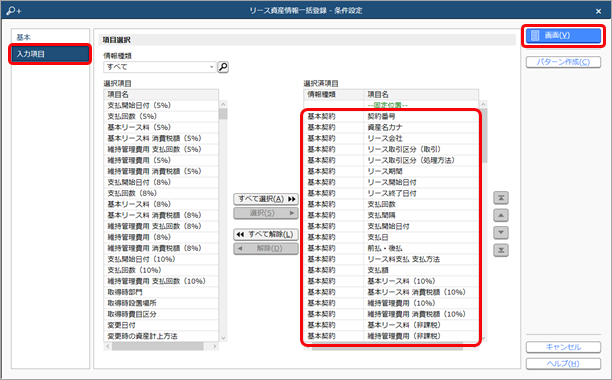Click the 項目名 column header in 選択済項目
This screenshot has height=380, width=612.
(421, 94)
